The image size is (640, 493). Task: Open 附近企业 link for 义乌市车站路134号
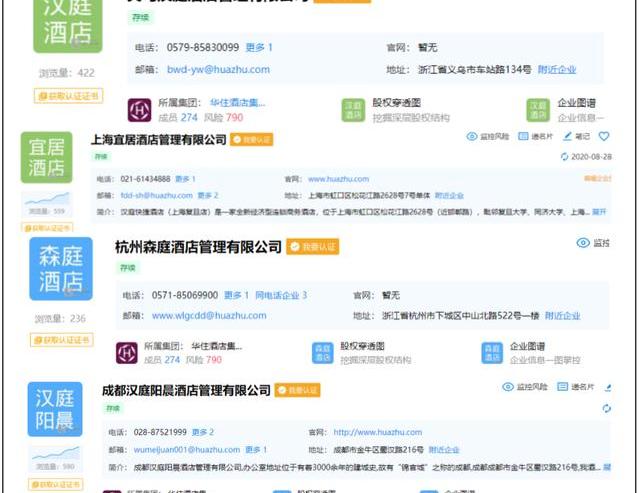click(x=557, y=69)
